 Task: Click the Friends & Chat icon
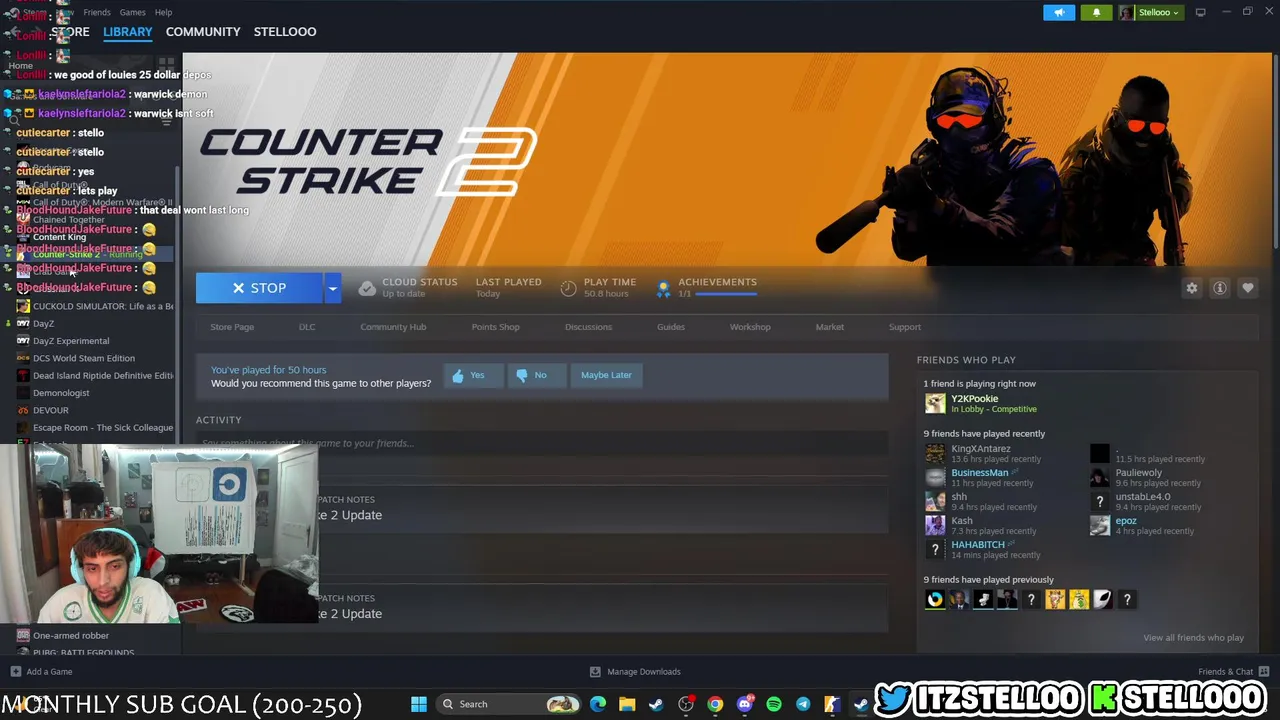pyautogui.click(x=1264, y=672)
